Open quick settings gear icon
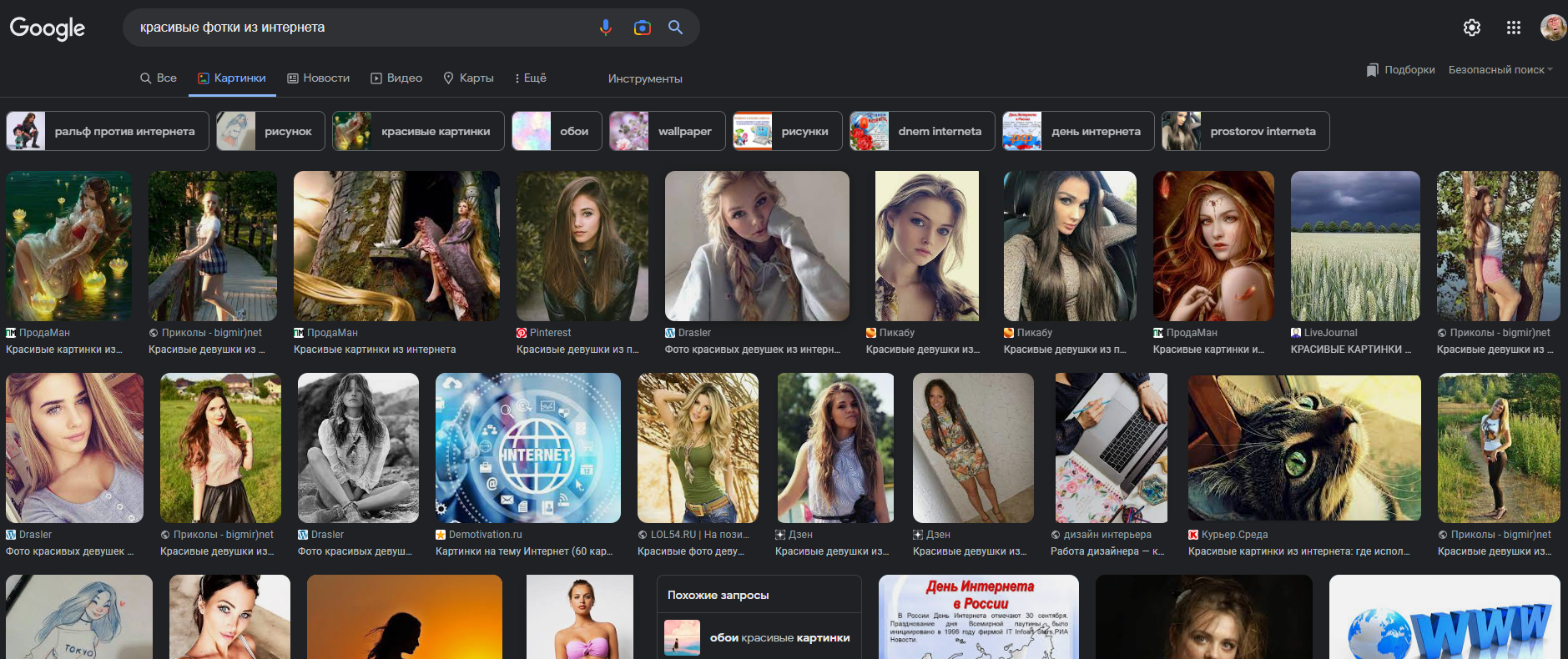Screen dimensions: 1568x659 [x=1472, y=28]
